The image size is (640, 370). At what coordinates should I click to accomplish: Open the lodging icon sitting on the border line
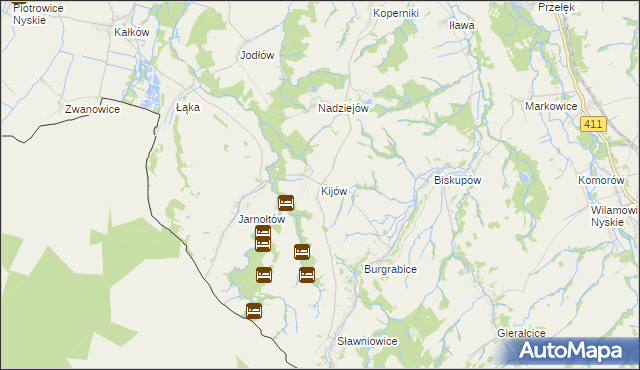click(x=254, y=311)
